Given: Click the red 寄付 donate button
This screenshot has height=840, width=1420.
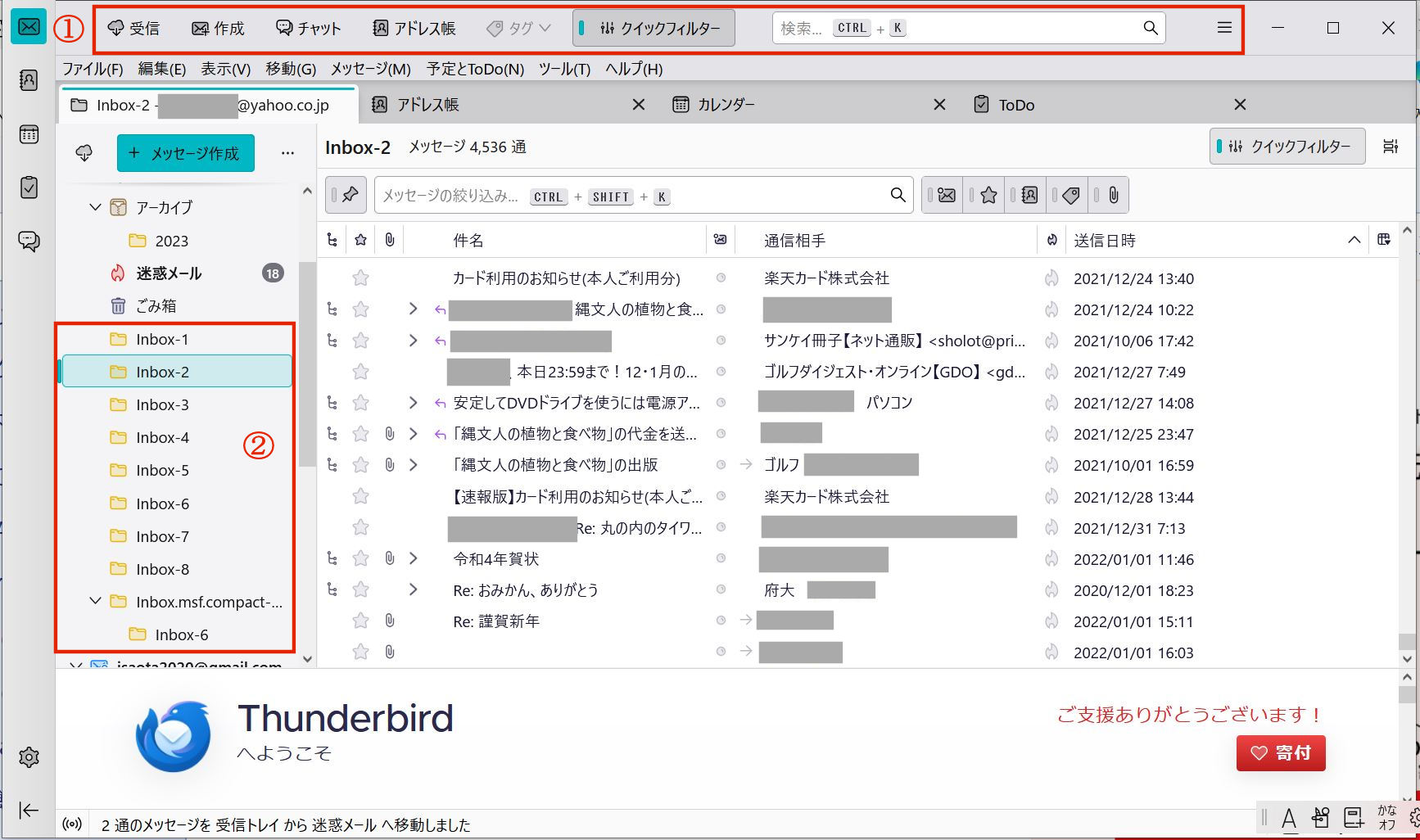Looking at the screenshot, I should coord(1280,752).
